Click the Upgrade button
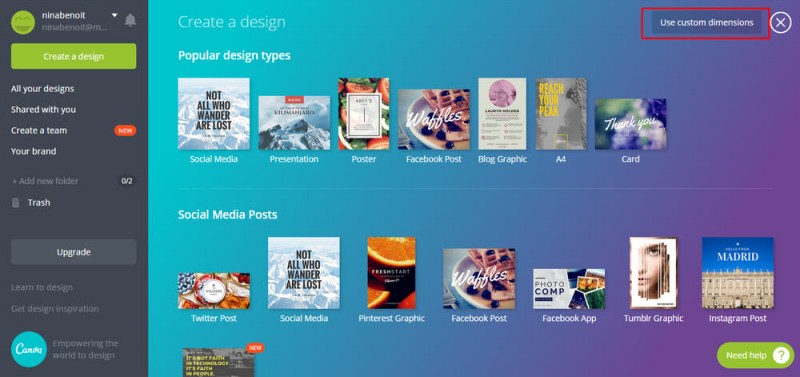800x377 pixels. (x=73, y=252)
